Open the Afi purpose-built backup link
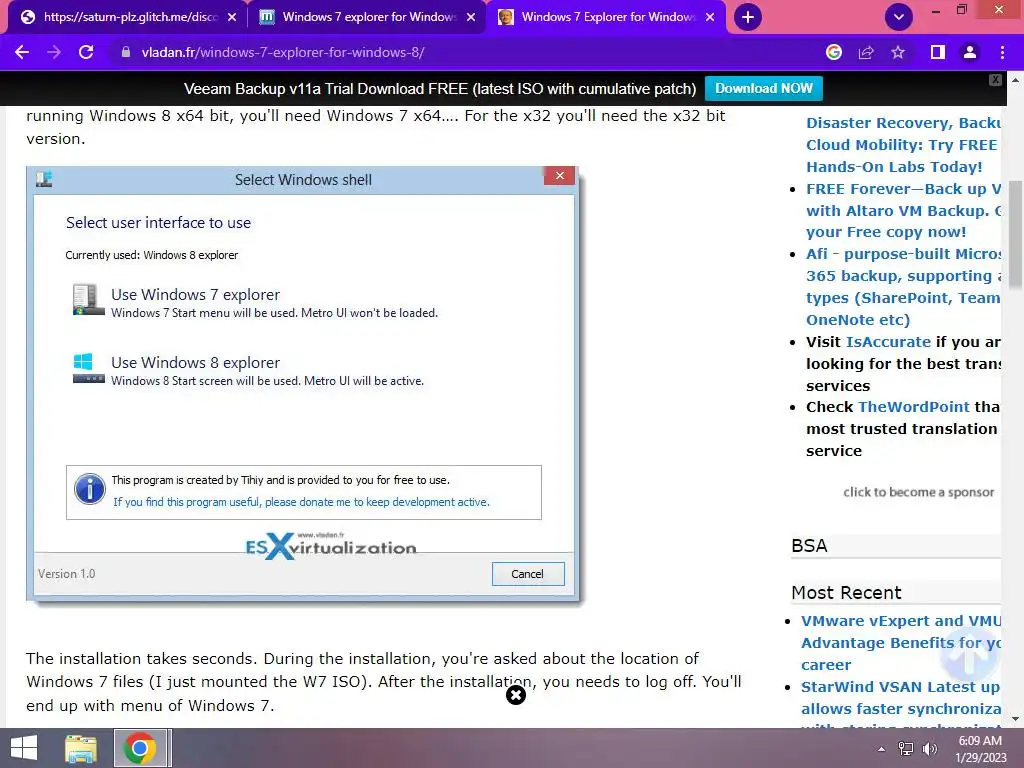Image resolution: width=1024 pixels, height=768 pixels. [903, 287]
